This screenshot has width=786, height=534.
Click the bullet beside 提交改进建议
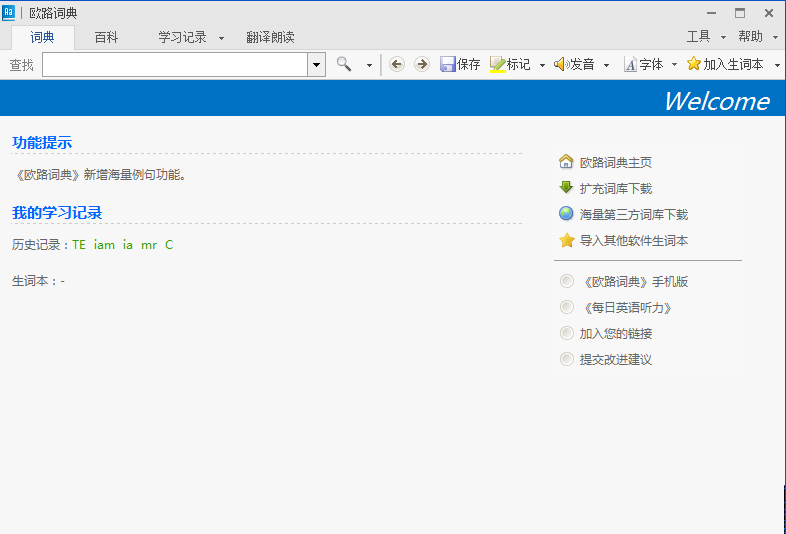pos(566,359)
